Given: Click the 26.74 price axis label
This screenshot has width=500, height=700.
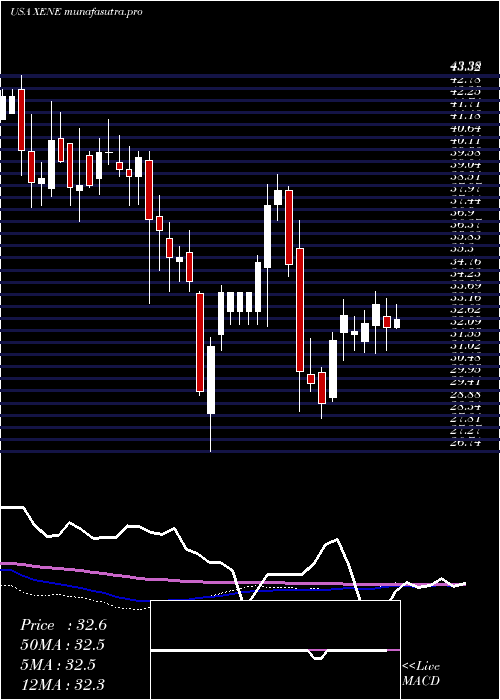Looking at the screenshot, I should [466, 442].
